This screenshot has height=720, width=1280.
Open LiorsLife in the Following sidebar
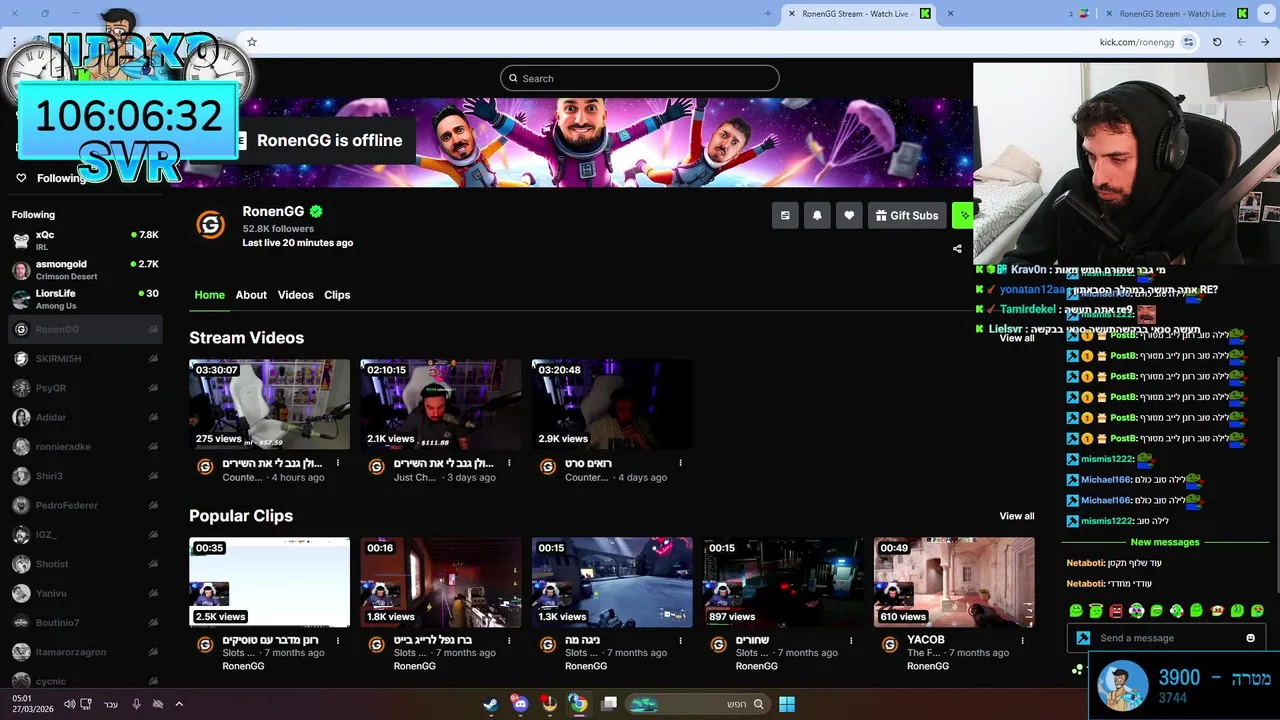[85, 299]
